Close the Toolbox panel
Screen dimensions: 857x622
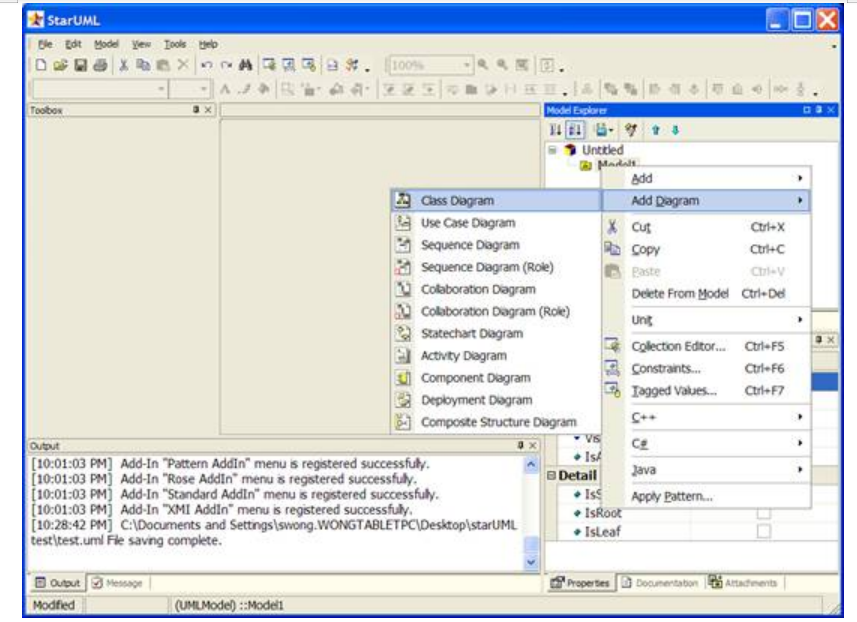[208, 110]
